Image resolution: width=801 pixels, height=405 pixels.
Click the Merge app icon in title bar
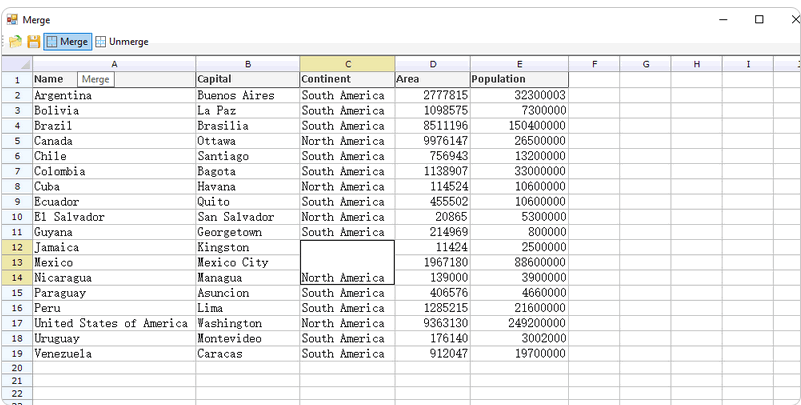point(12,19)
